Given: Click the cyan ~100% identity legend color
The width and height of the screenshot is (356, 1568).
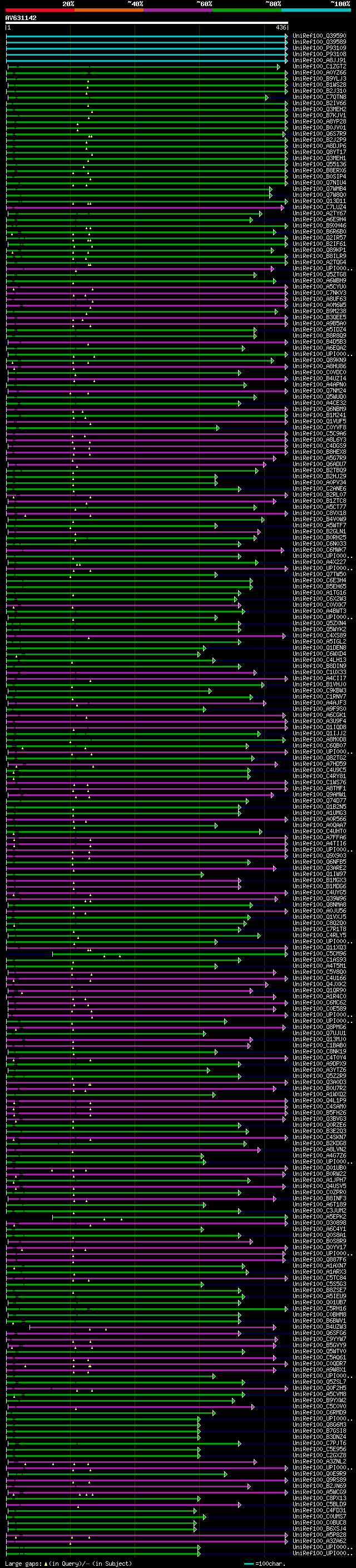Looking at the screenshot, I should [316, 10].
